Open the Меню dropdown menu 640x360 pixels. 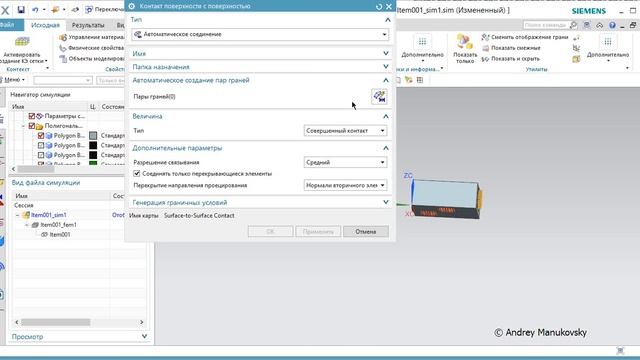13,80
